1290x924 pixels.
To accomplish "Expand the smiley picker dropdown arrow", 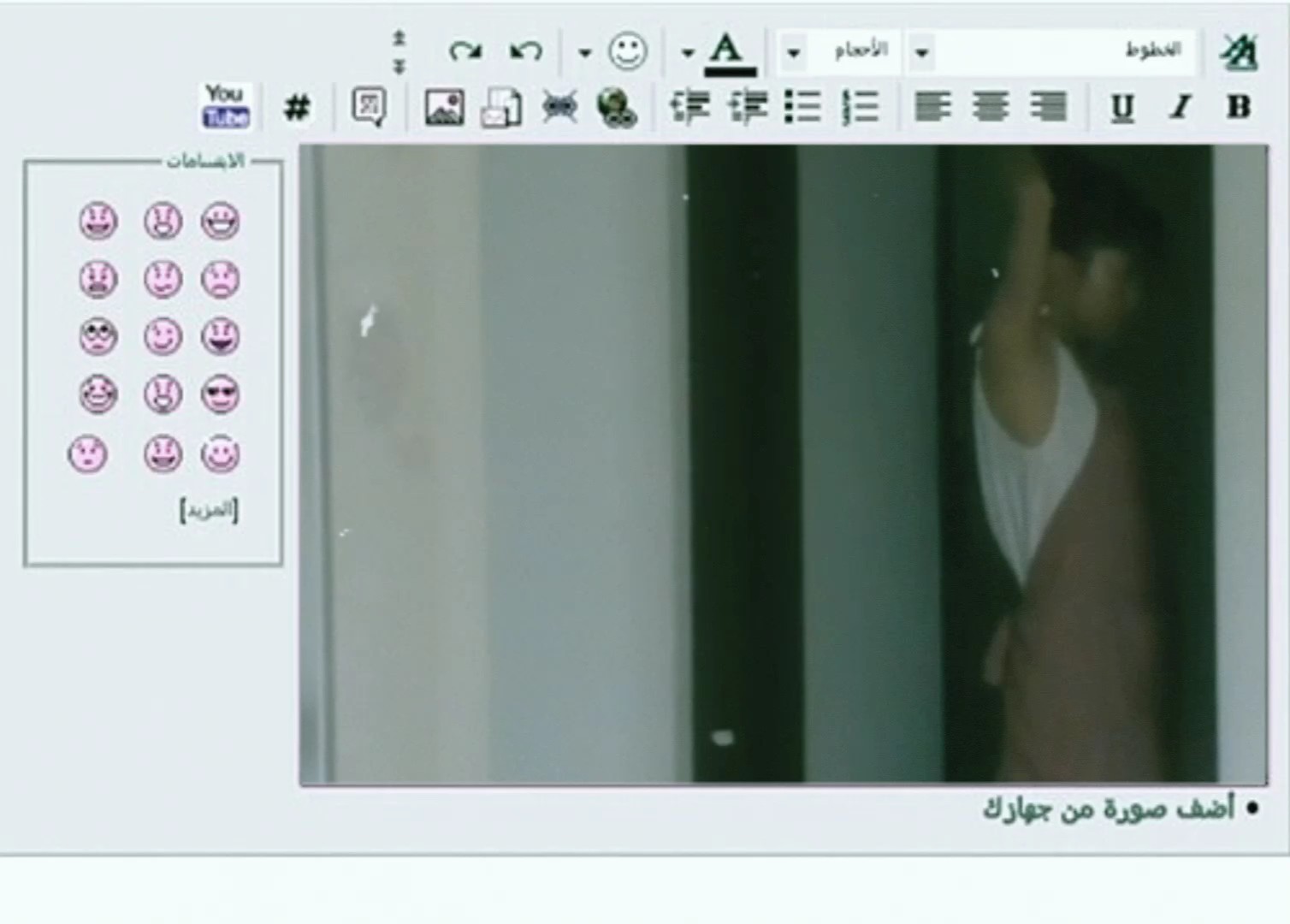I will coord(584,53).
